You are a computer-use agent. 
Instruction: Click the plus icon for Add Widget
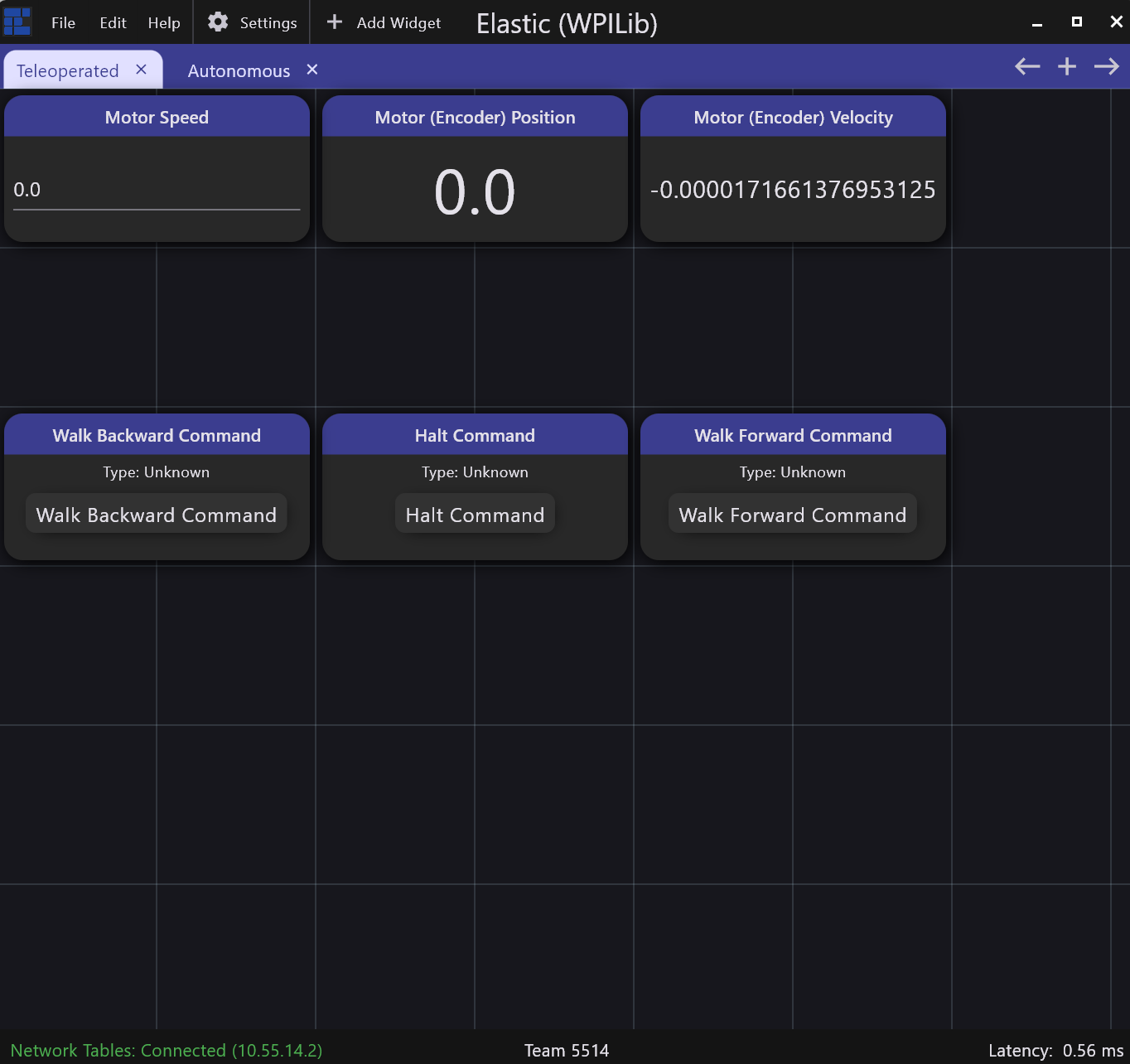pyautogui.click(x=335, y=22)
